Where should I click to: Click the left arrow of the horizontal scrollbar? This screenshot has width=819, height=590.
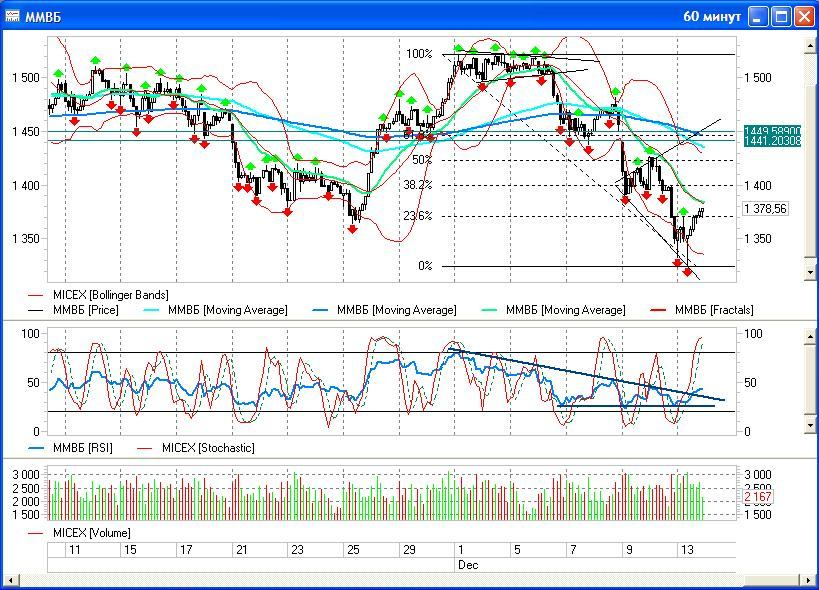[x=10, y=580]
